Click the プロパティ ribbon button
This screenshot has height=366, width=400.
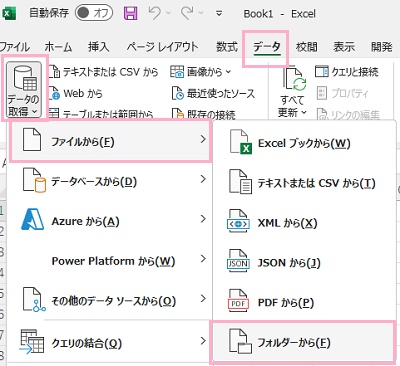click(342, 93)
